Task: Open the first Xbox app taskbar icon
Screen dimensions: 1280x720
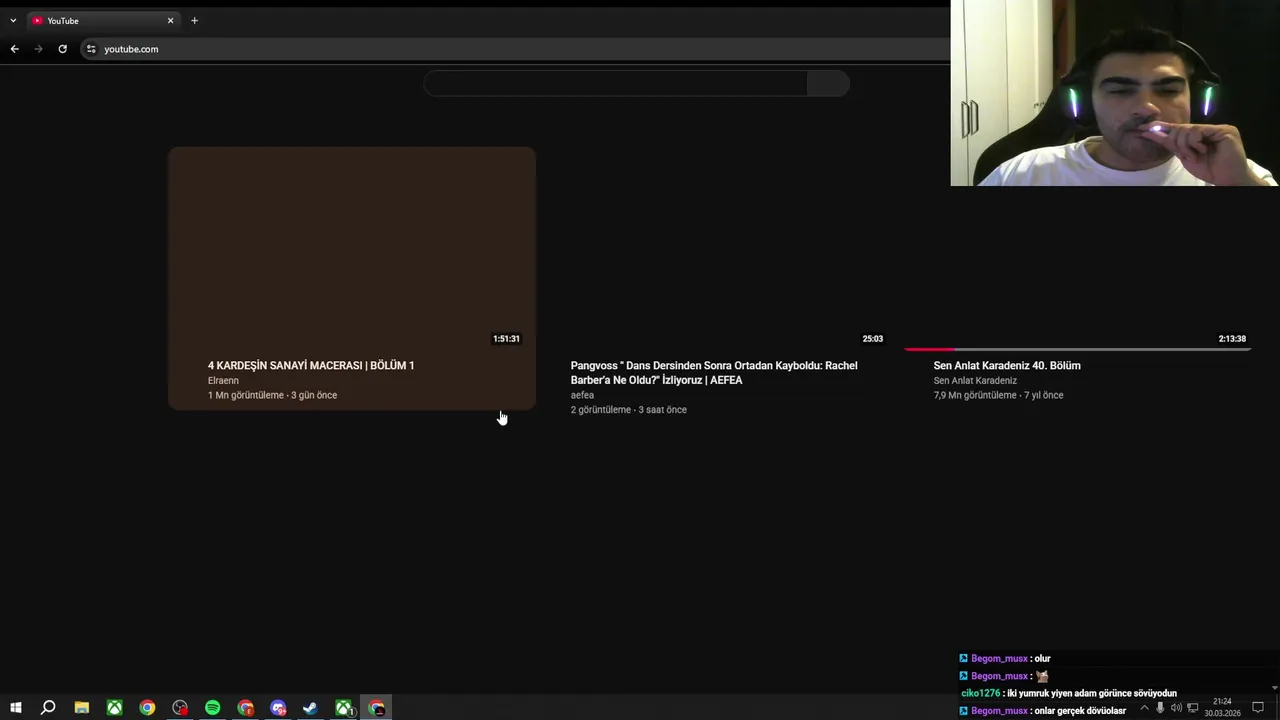Action: point(115,708)
